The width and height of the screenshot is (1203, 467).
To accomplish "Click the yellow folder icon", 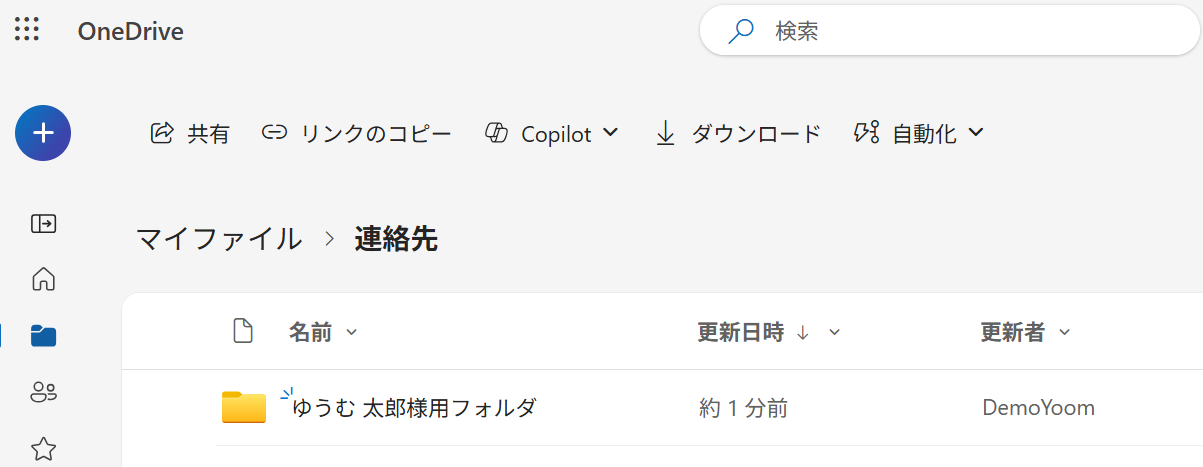I will coord(244,407).
